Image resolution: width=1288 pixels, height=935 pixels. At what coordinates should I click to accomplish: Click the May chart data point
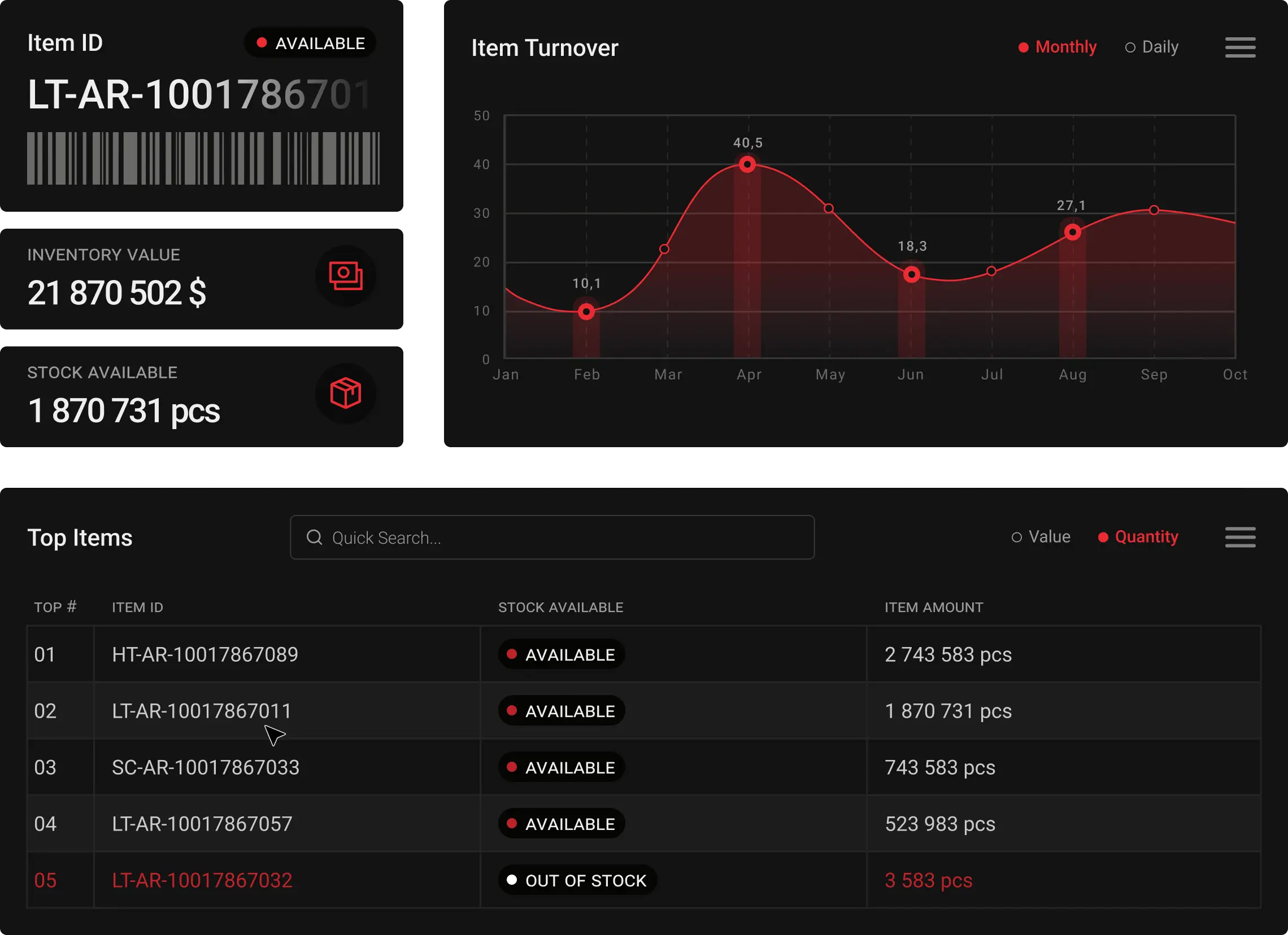(829, 208)
